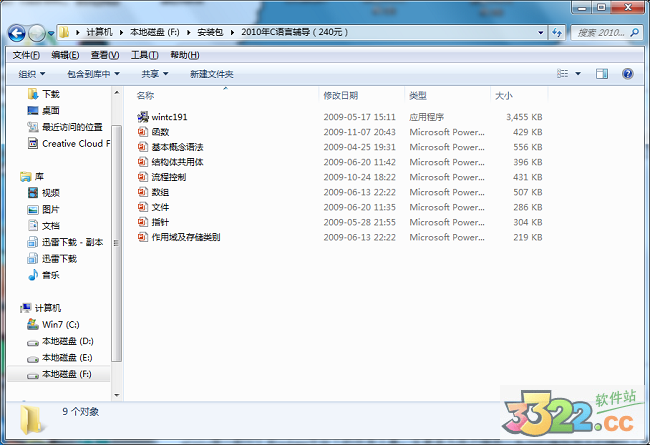Click 计算机 breadcrumb in address bar
The height and width of the screenshot is (445, 650).
pyautogui.click(x=99, y=32)
